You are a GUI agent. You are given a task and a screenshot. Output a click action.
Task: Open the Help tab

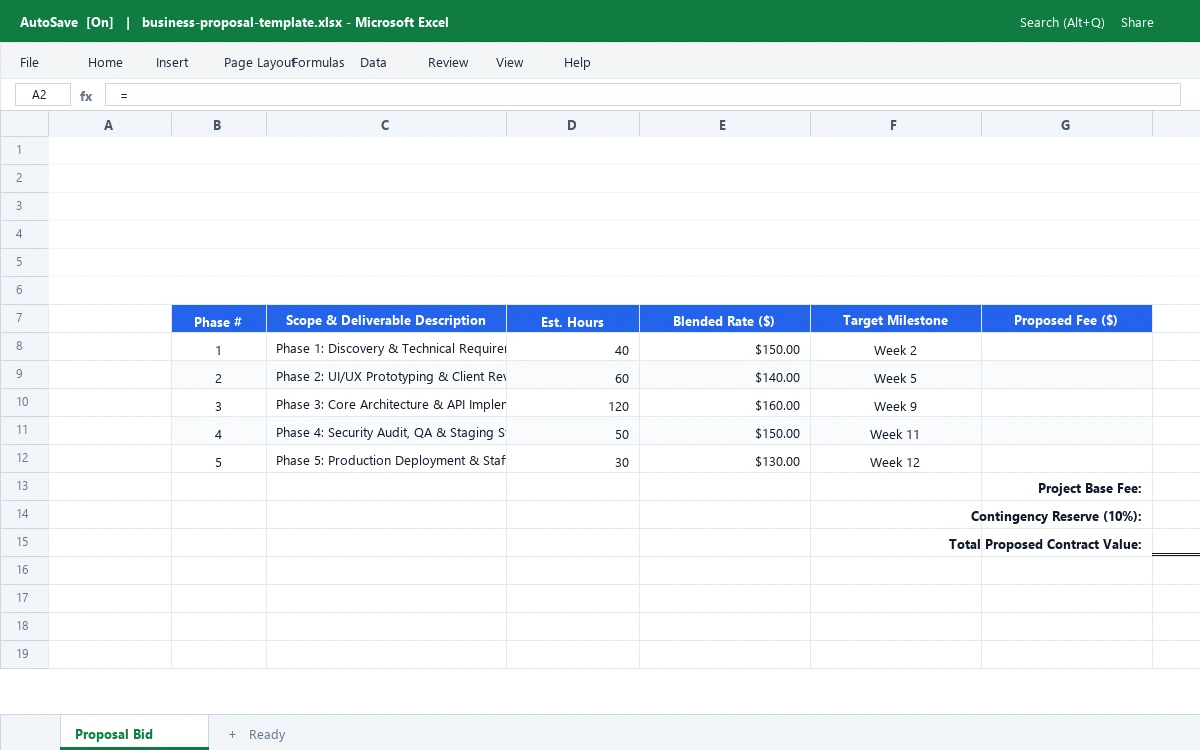coord(577,62)
